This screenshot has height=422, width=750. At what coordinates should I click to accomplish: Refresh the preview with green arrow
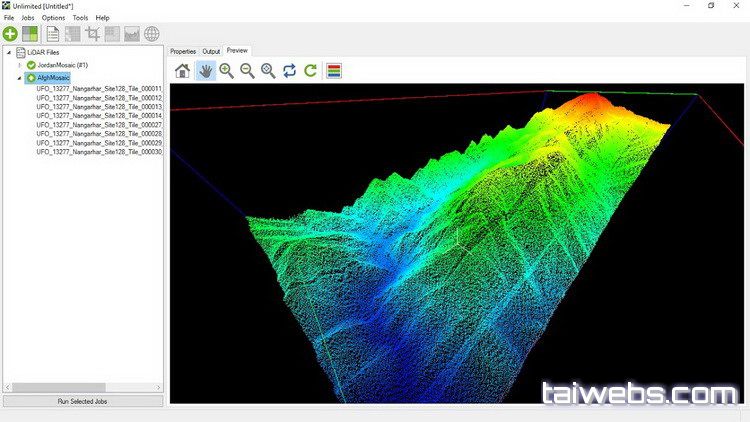tap(311, 70)
